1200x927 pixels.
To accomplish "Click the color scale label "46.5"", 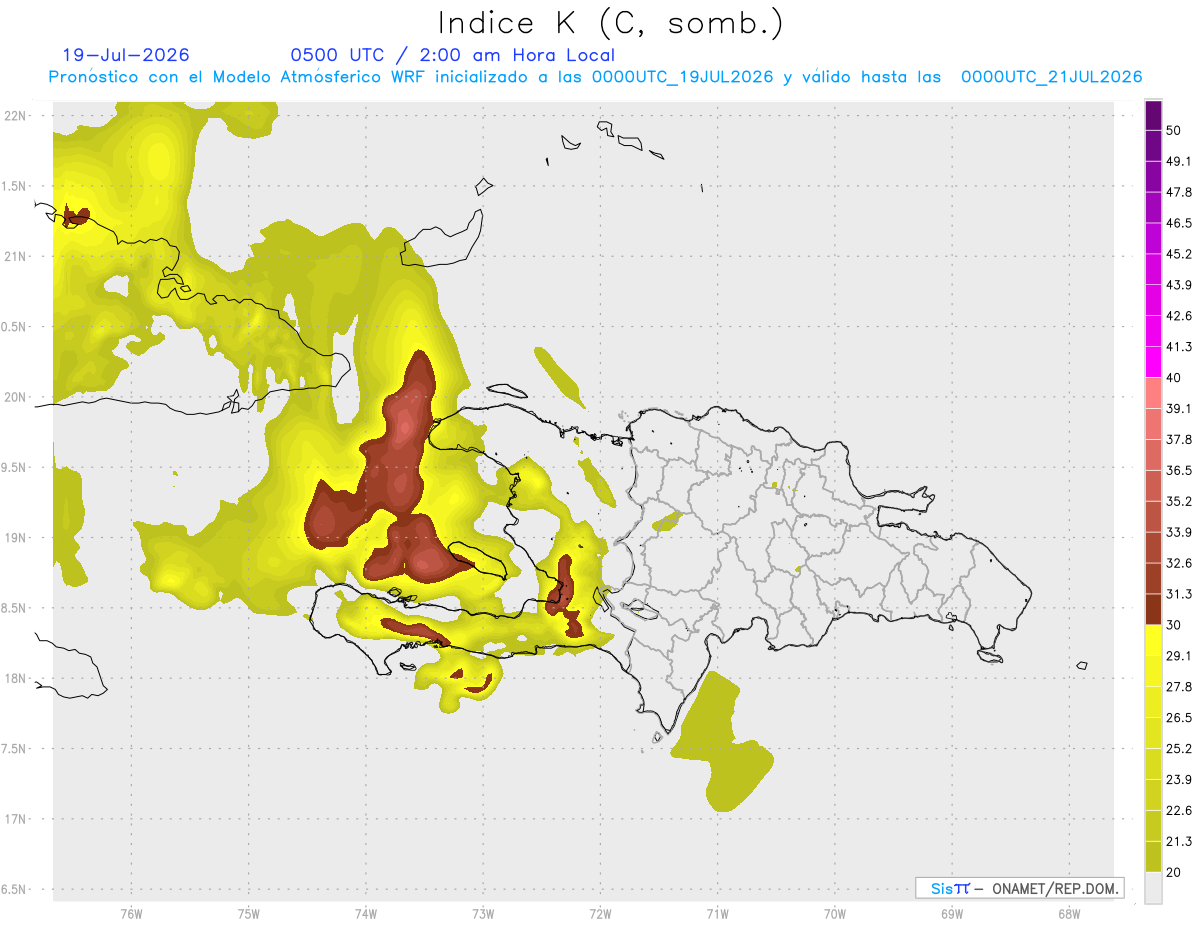I will [x=1180, y=223].
